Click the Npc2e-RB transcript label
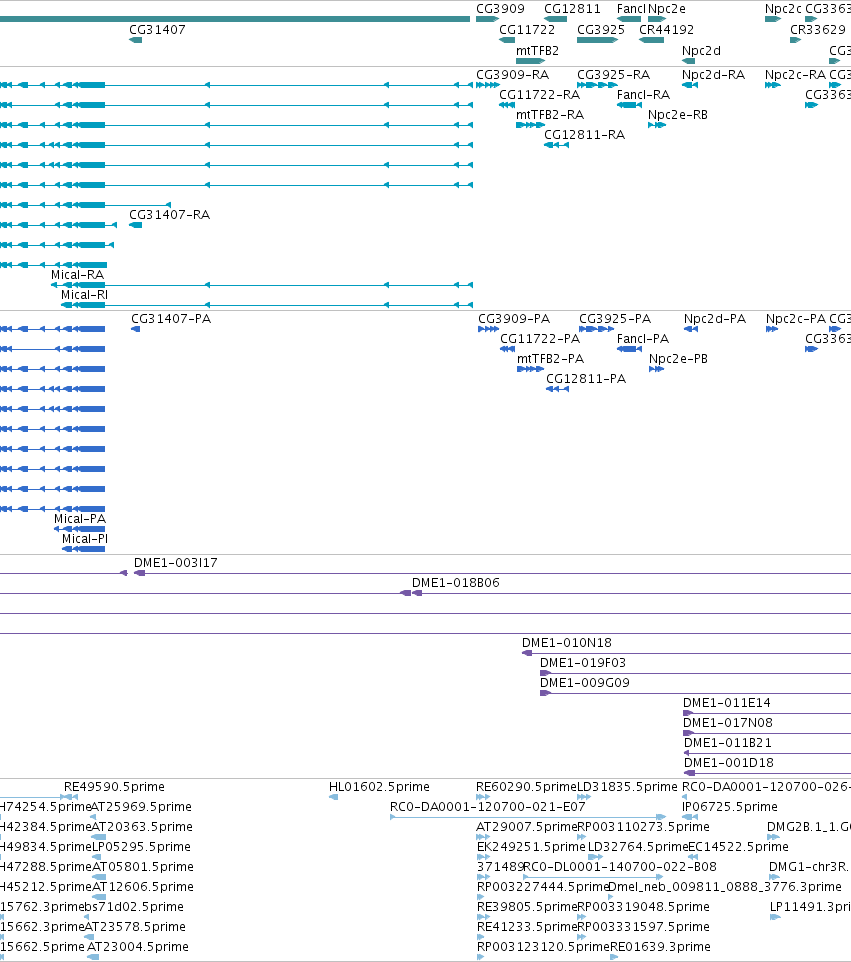 pyautogui.click(x=677, y=115)
